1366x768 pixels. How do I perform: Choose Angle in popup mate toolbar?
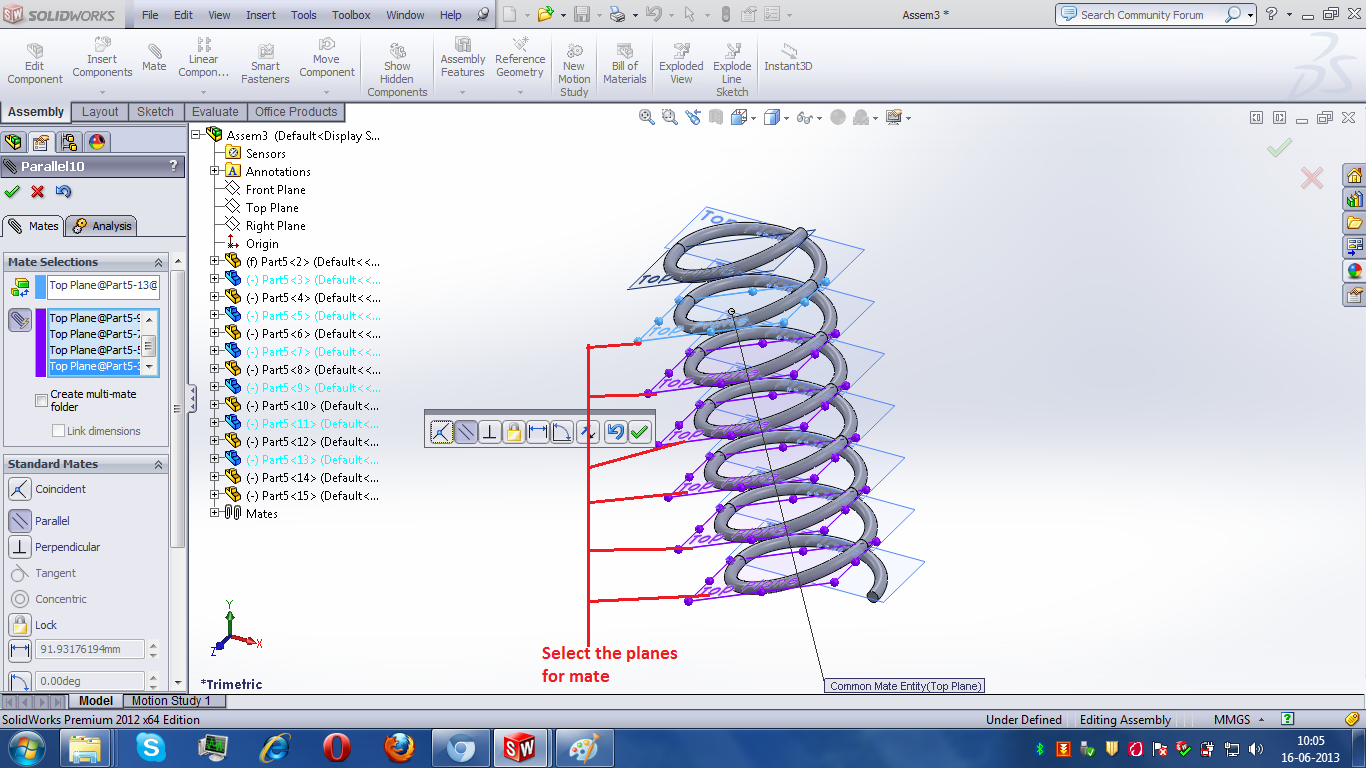pyautogui.click(x=563, y=432)
